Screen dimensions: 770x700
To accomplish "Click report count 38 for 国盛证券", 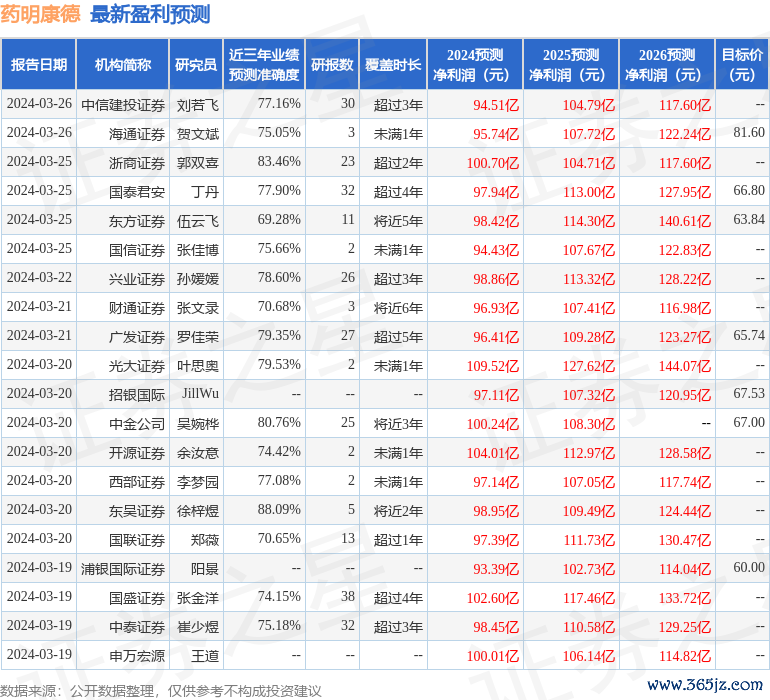I will pyautogui.click(x=348, y=596).
